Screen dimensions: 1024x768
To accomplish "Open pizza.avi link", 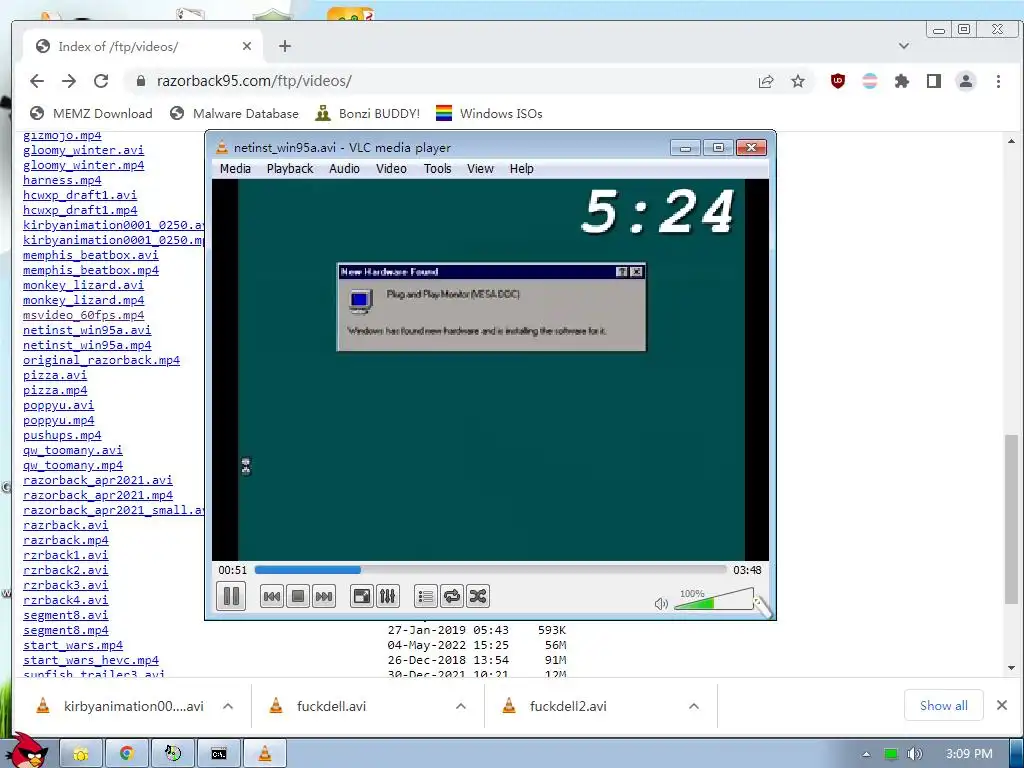I will click(x=55, y=376).
